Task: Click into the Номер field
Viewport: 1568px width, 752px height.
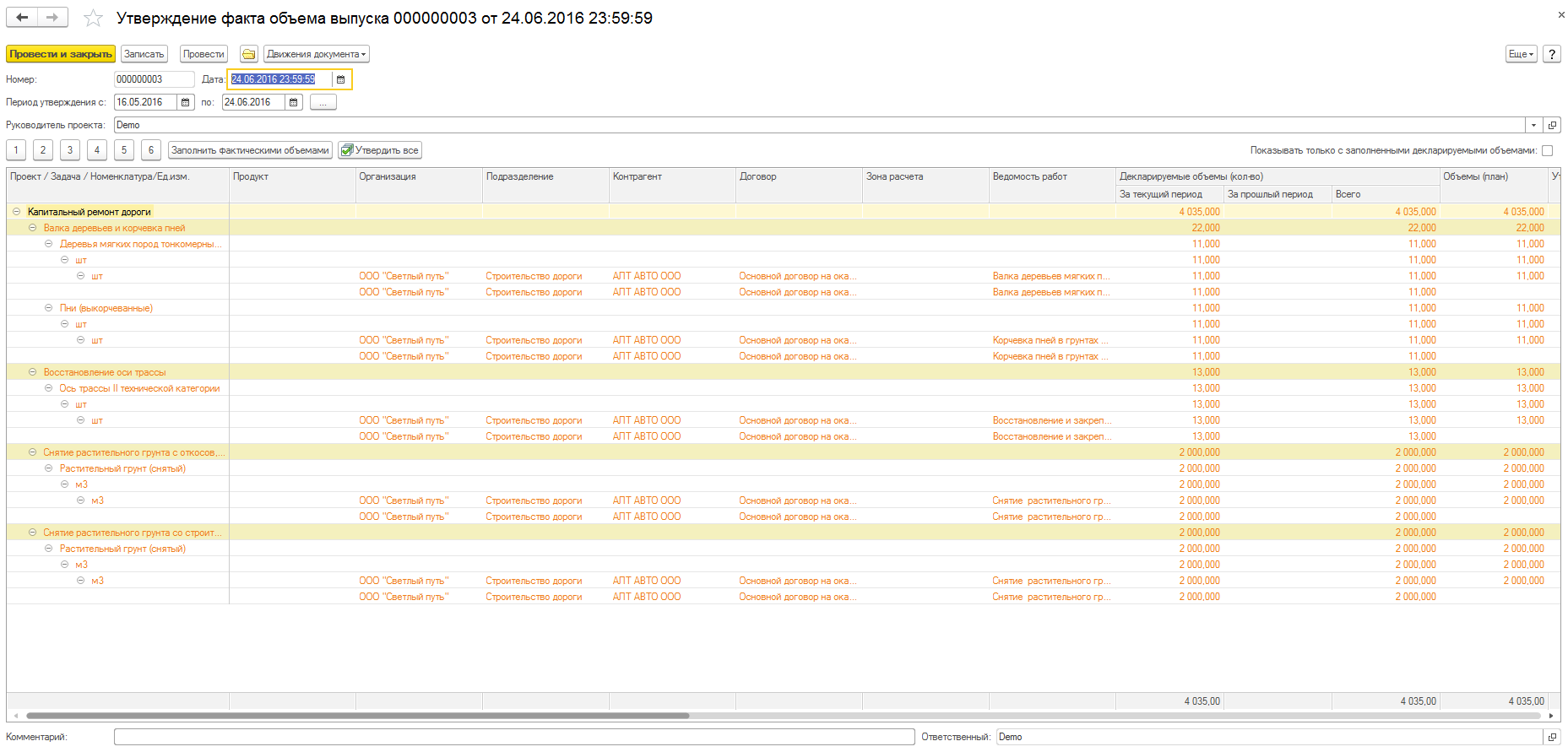Action: pos(154,79)
